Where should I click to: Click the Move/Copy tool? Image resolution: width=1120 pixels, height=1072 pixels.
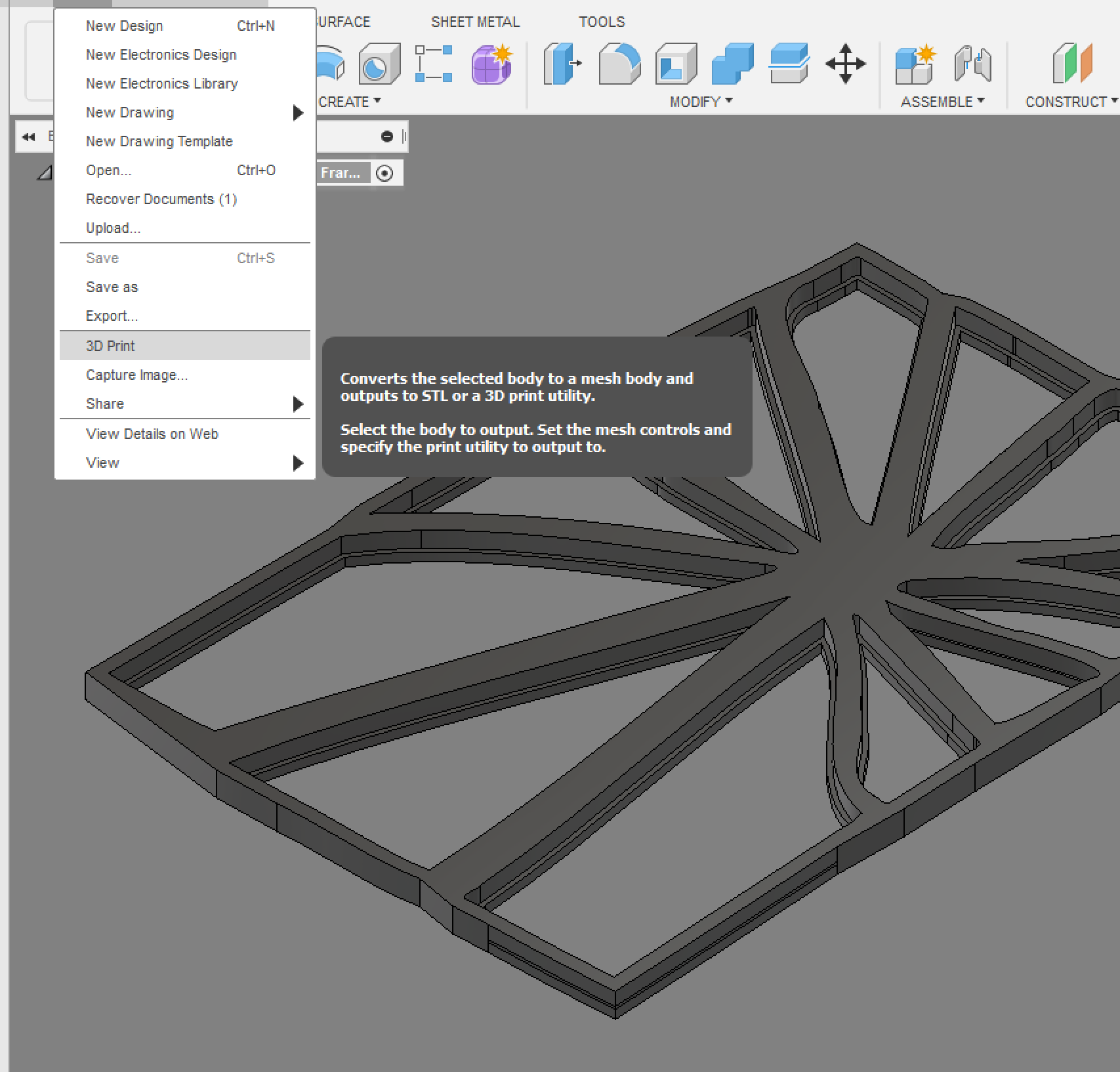846,64
